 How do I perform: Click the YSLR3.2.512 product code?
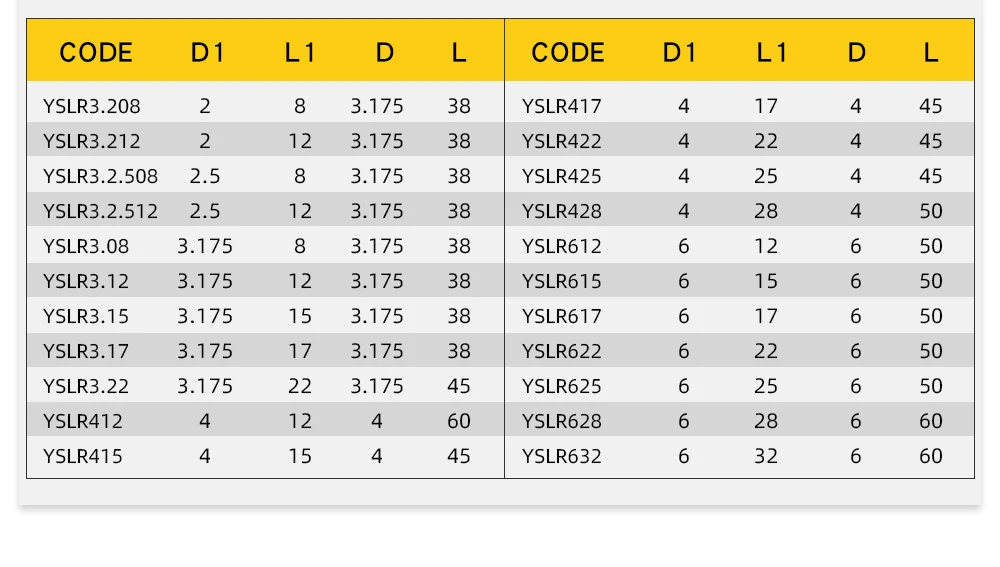(x=100, y=211)
